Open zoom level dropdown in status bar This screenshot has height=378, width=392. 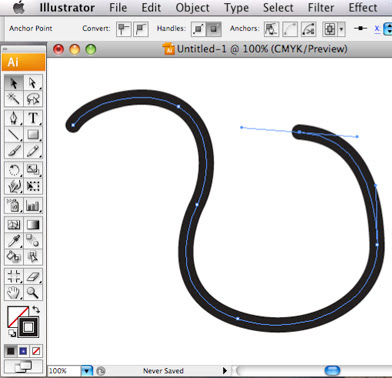87,371
